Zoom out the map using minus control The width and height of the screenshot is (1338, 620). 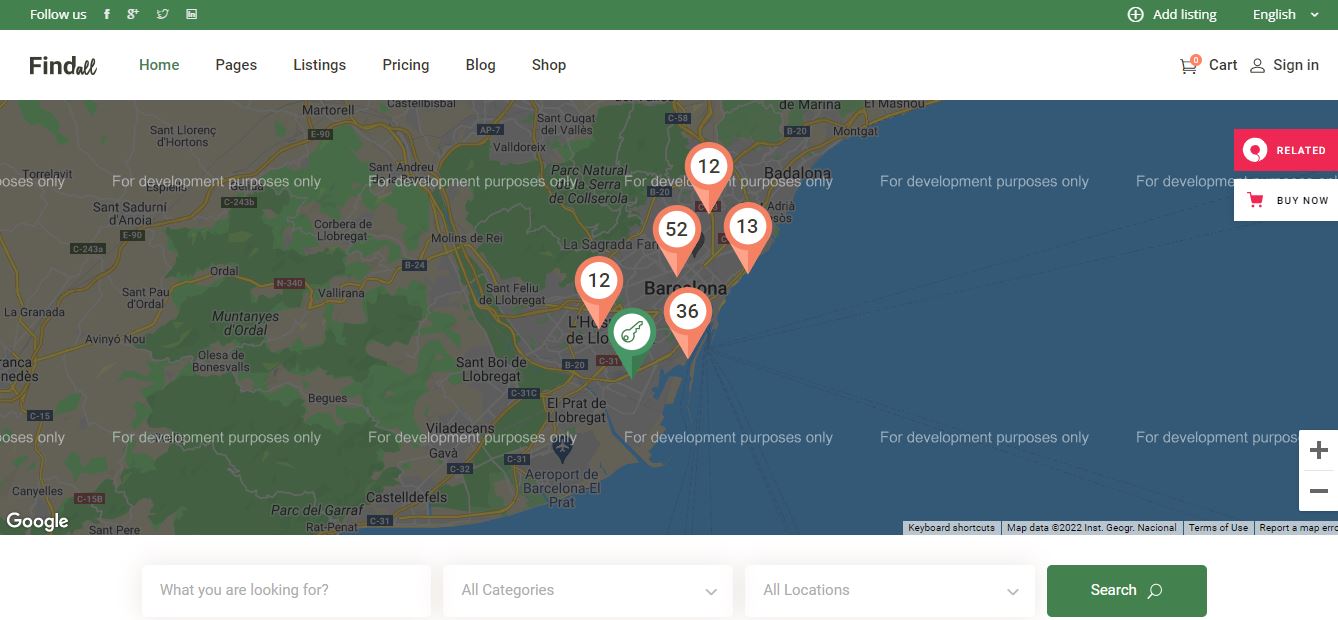[x=1318, y=489]
